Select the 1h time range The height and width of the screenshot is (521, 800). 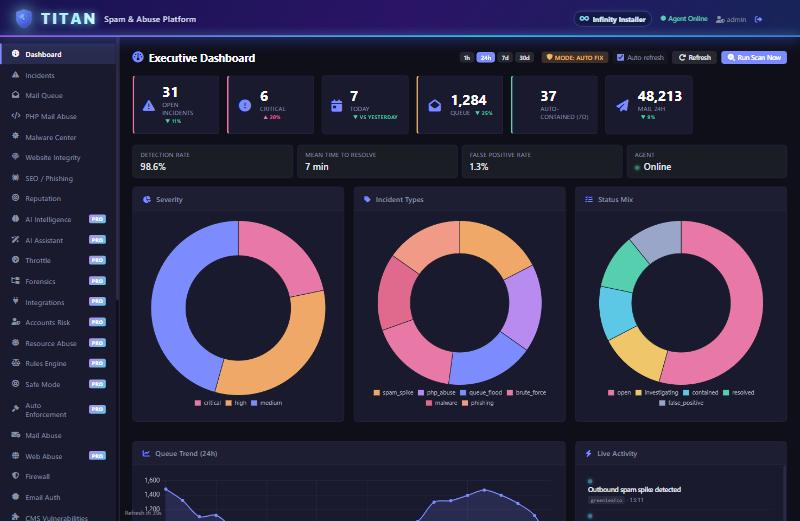tap(466, 58)
